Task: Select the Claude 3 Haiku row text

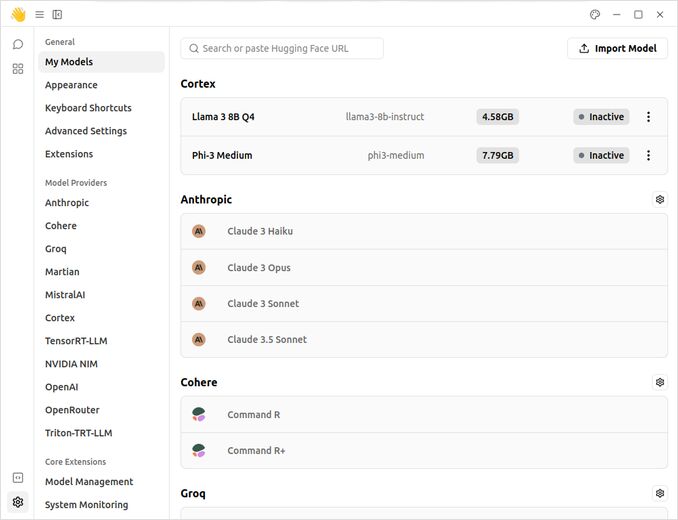Action: click(x=260, y=231)
